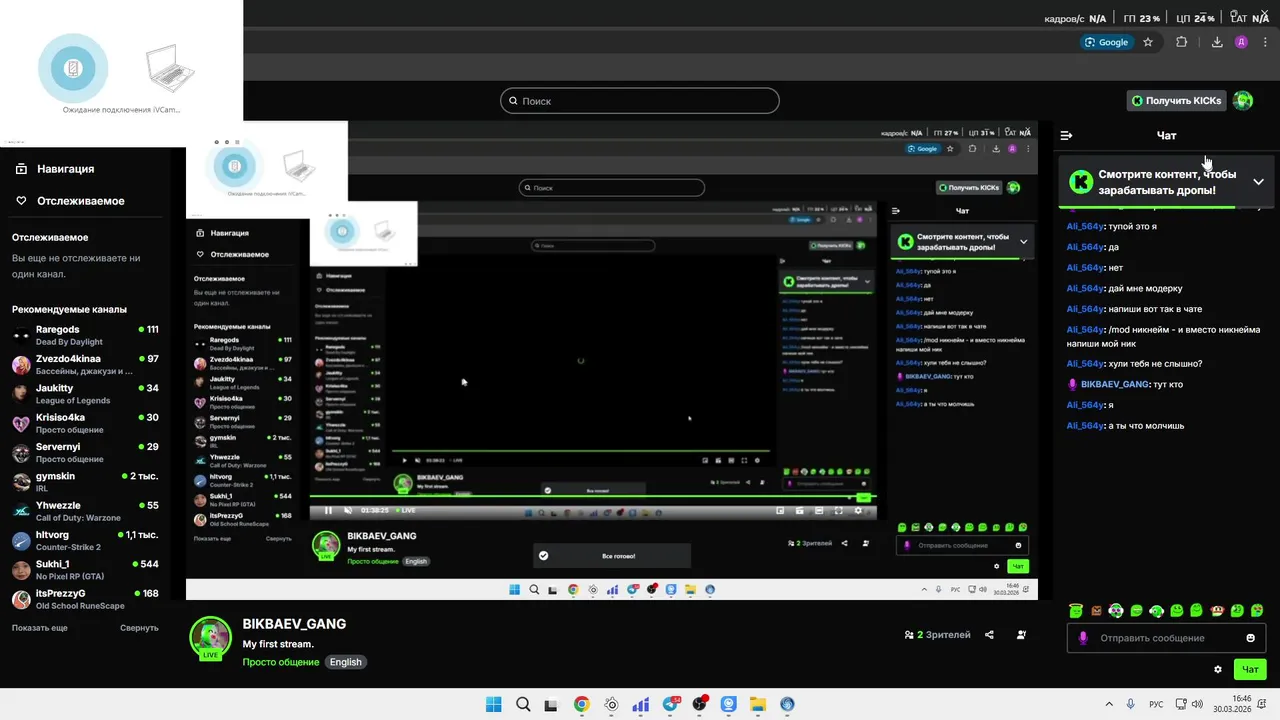1280x720 pixels.
Task: Click the Krisiso4ka channel avatar
Action: (20, 424)
